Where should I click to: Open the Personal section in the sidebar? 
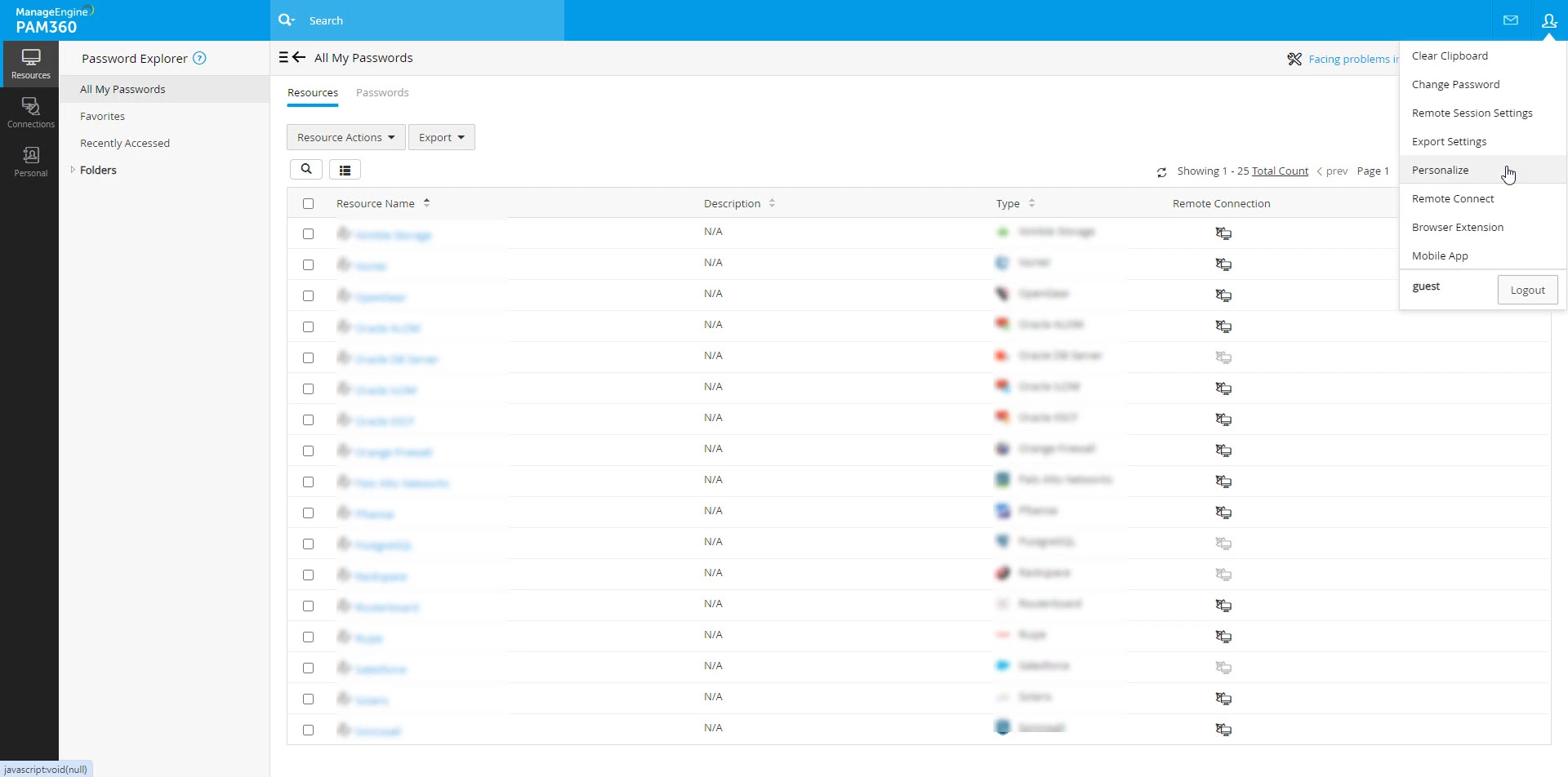(30, 162)
